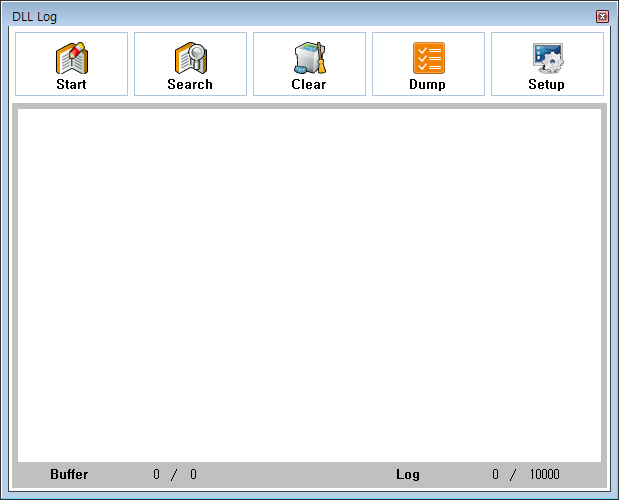Close the DLL Log window
The width and height of the screenshot is (620, 500).
602,17
